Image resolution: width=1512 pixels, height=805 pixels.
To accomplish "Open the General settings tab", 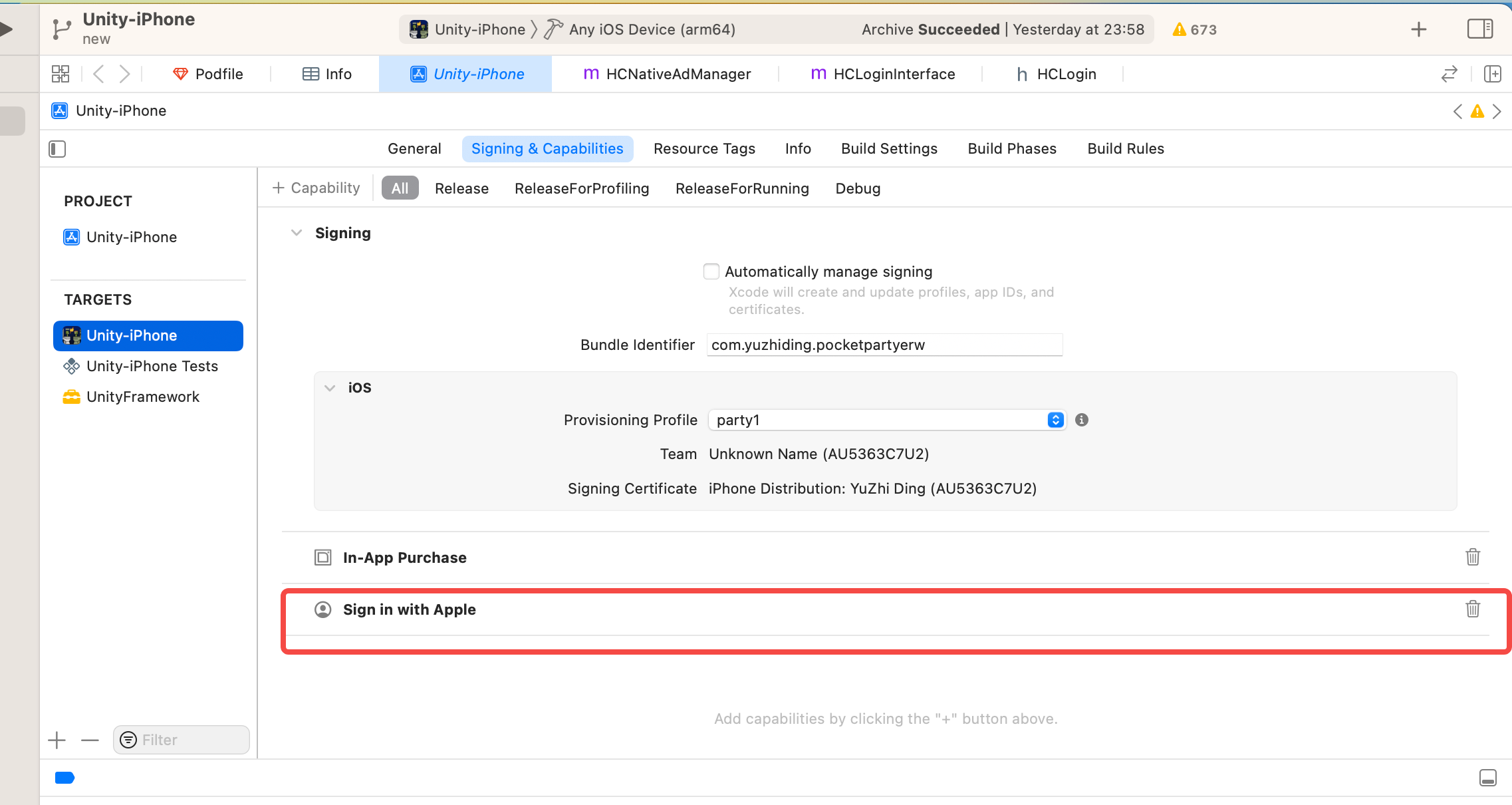I will [414, 149].
